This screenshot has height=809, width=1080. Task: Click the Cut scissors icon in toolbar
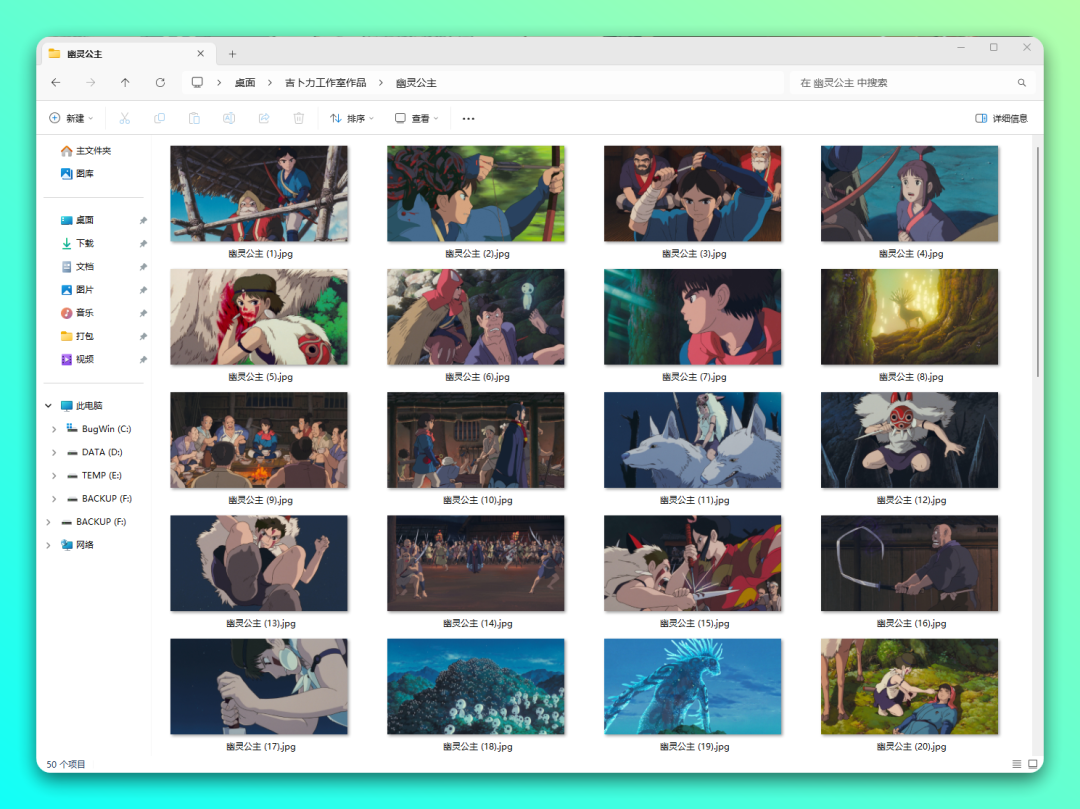pos(125,118)
